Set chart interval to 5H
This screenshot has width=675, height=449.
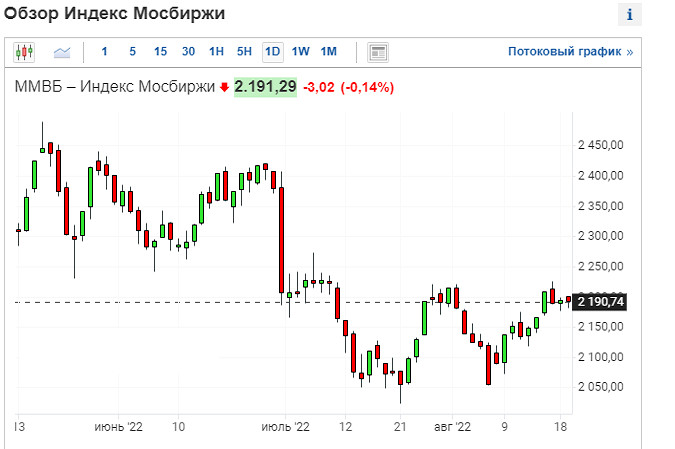244,52
